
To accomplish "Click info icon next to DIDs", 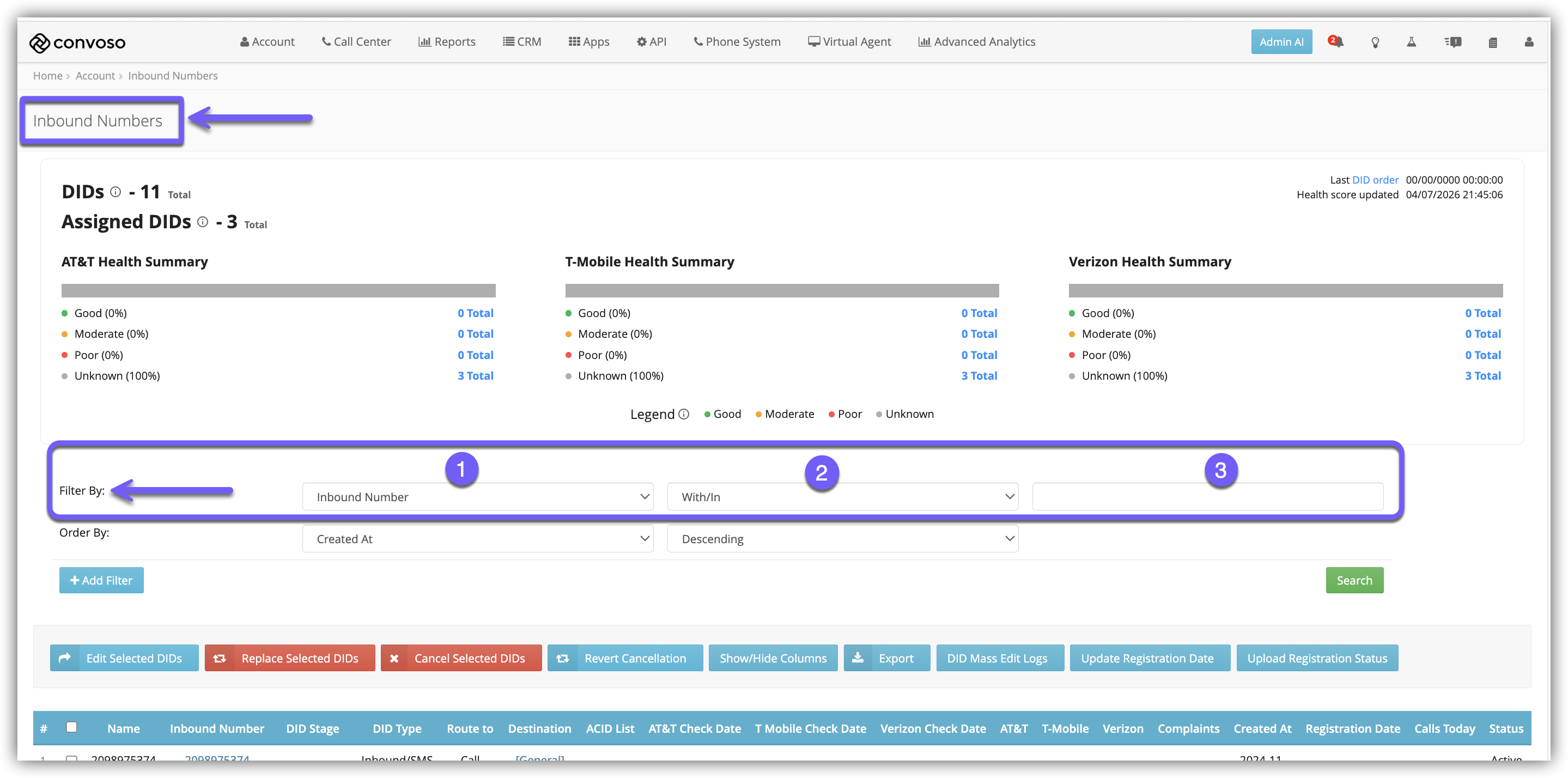I will tap(116, 192).
